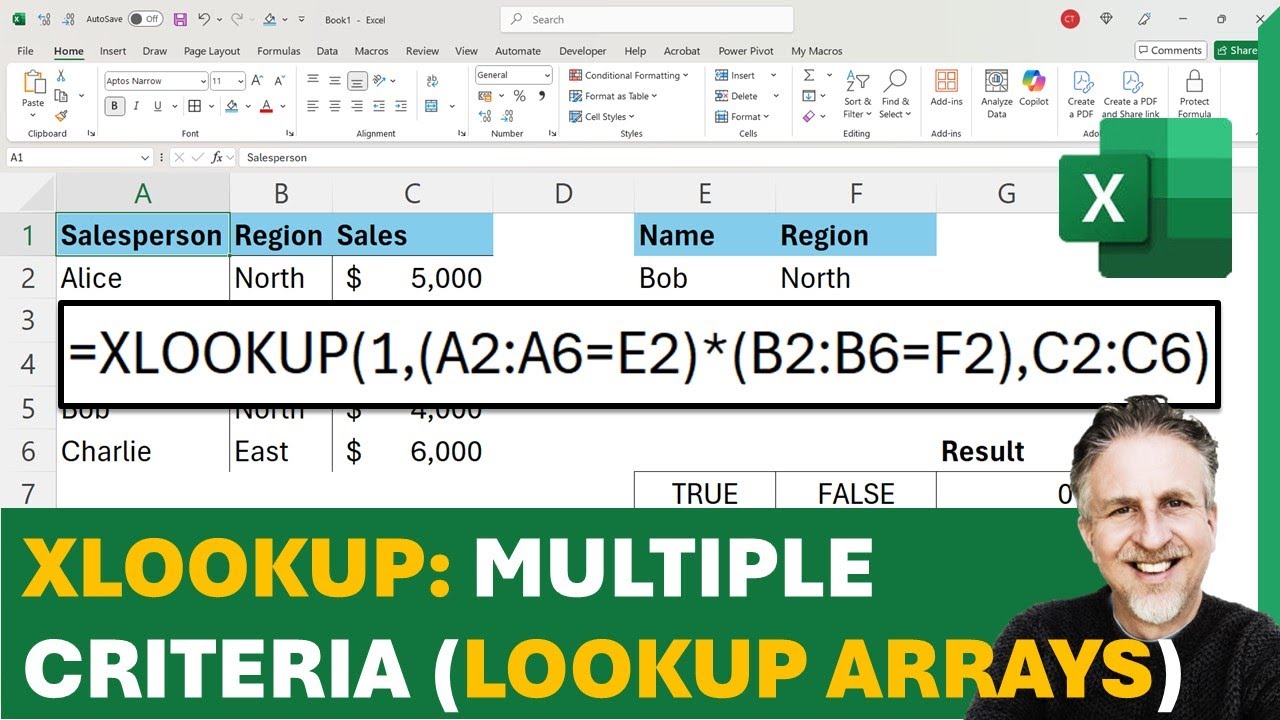Toggle Italic formatting

(x=136, y=106)
